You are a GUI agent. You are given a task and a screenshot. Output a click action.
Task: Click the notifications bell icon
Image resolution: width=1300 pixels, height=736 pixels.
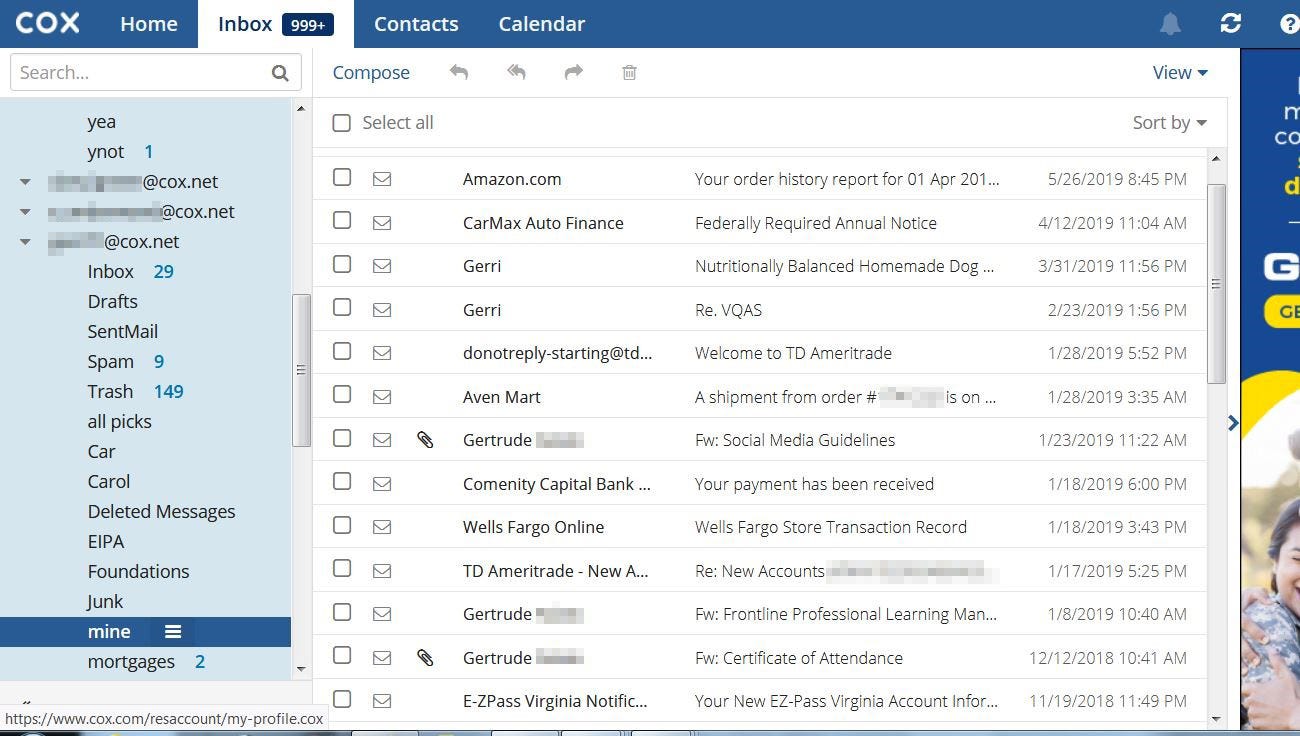1170,24
